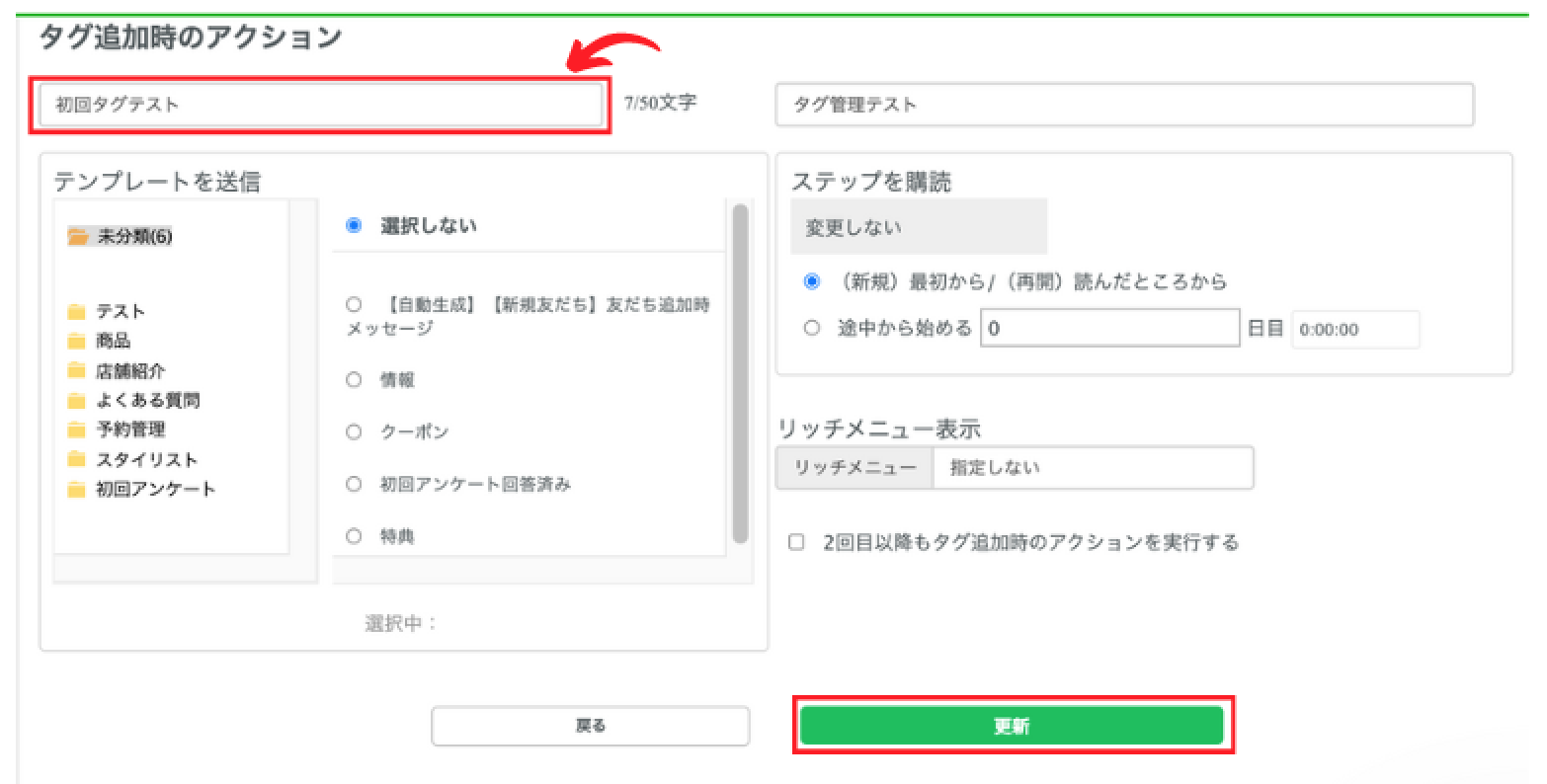Focus the 初回タグテスト tag name field
The image size is (1547, 784).
321,105
